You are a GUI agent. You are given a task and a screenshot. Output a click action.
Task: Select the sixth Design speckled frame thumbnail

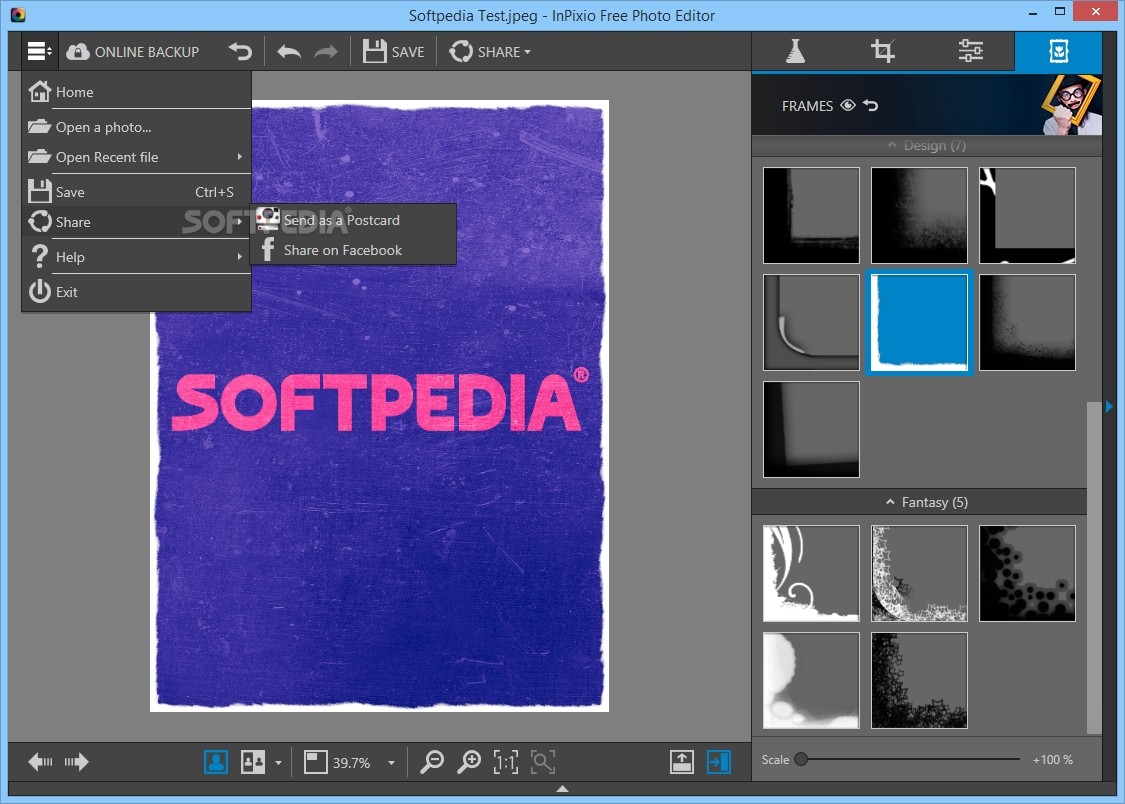click(x=1027, y=322)
